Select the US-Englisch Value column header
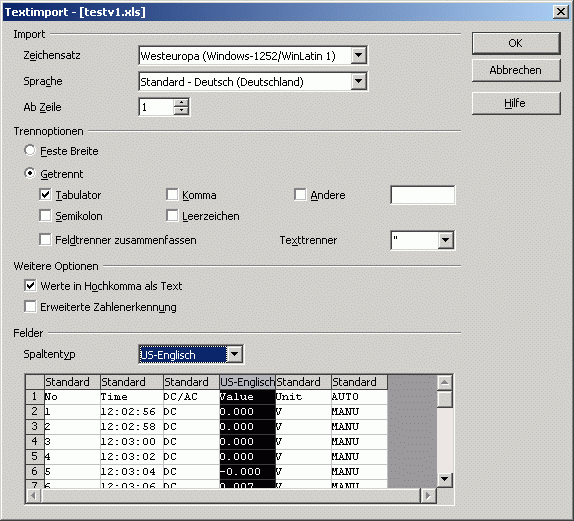This screenshot has height=521, width=574. coord(247,382)
